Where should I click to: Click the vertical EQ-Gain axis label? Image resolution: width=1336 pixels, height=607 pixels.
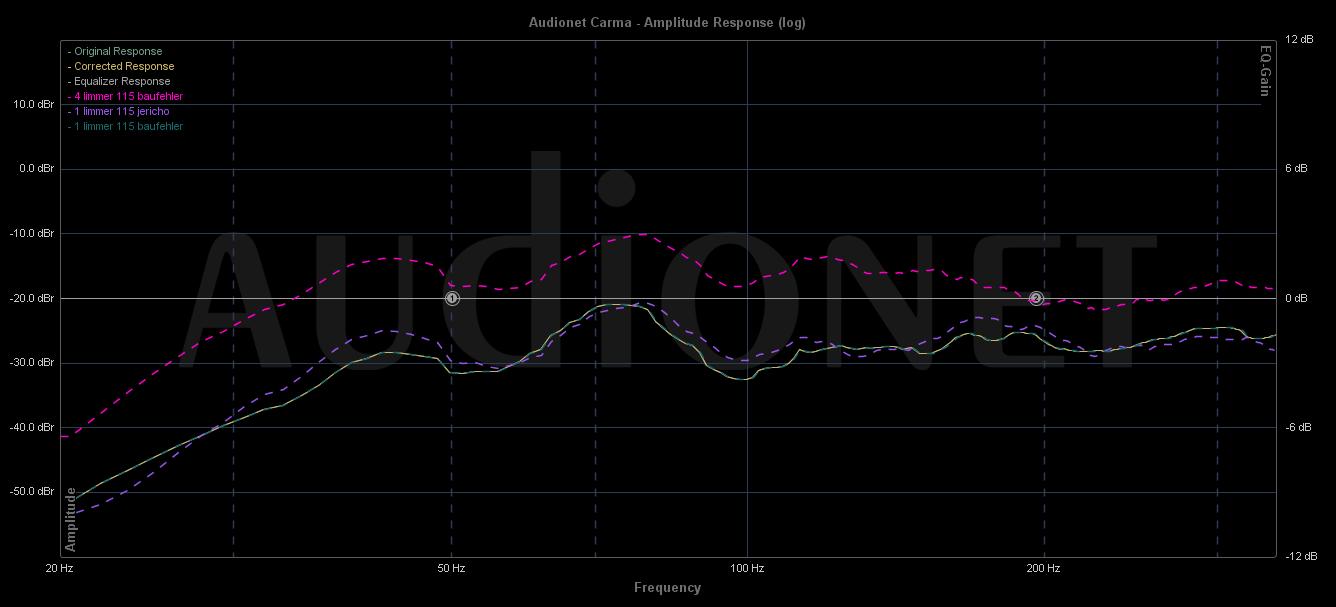tap(1265, 71)
